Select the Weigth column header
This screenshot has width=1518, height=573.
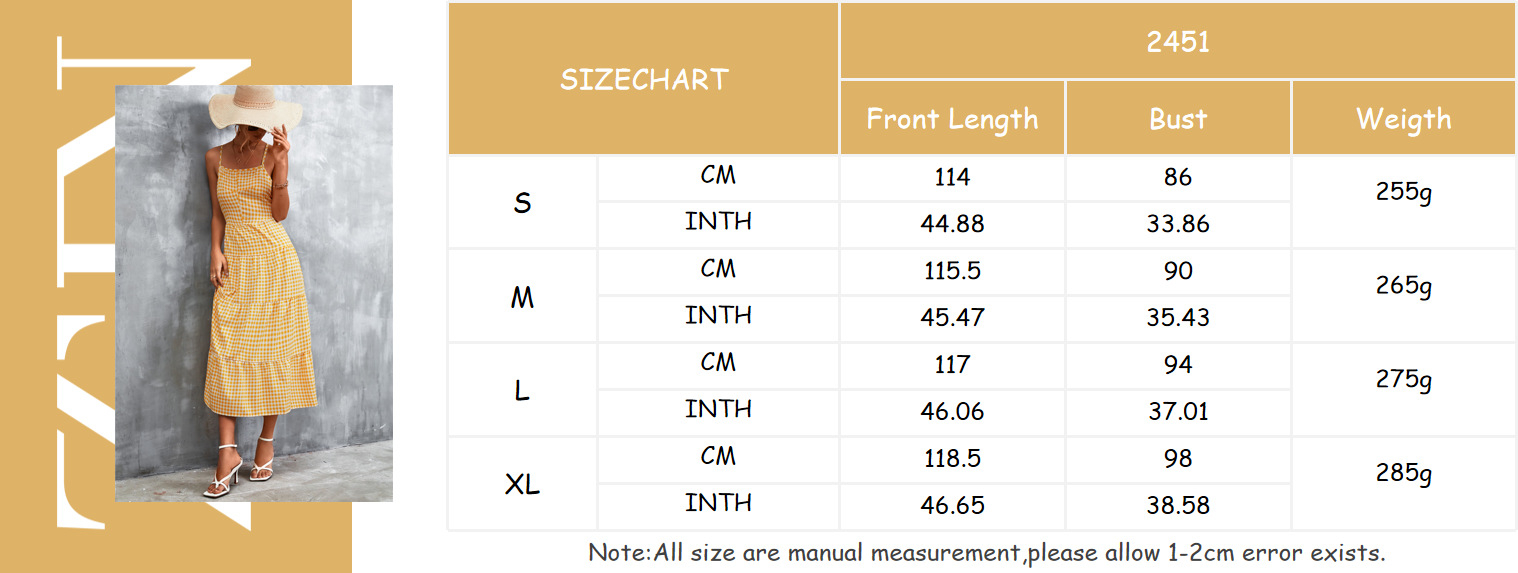tap(1404, 118)
